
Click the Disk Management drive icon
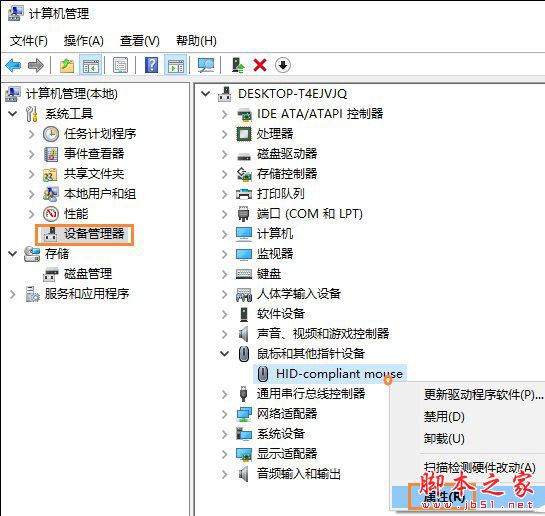51,274
